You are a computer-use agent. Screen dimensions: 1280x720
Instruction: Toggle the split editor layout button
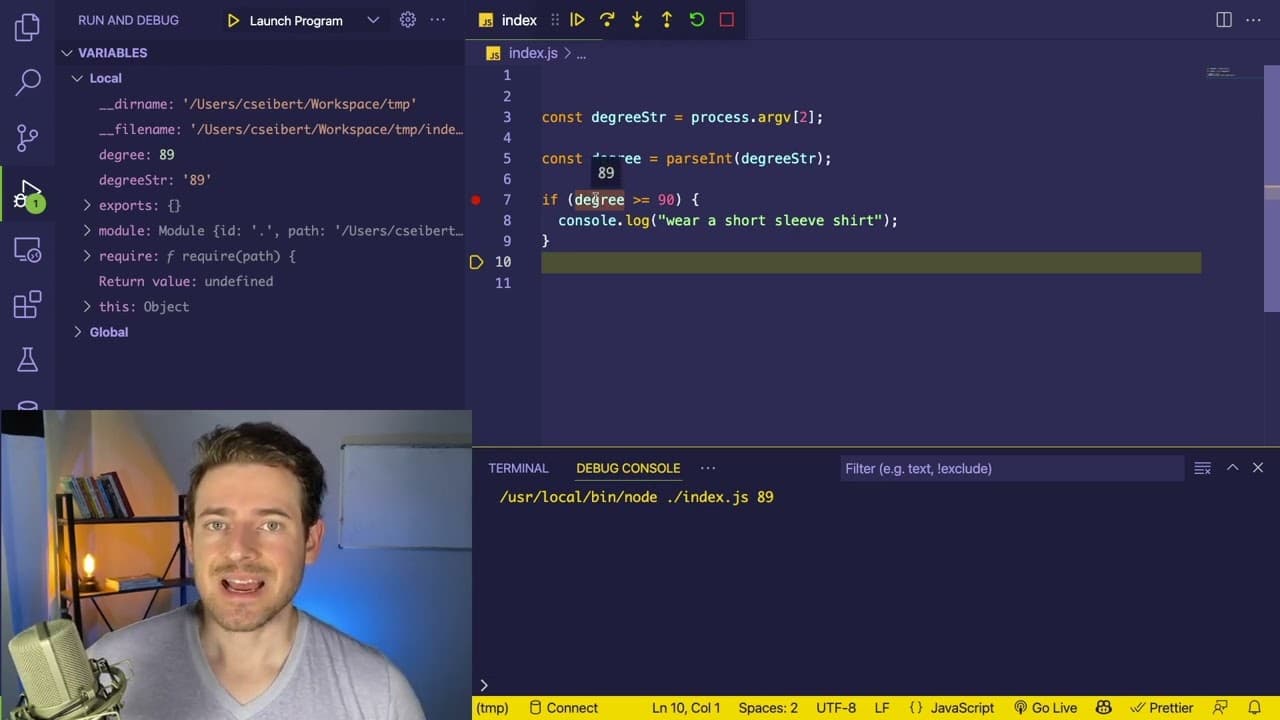pyautogui.click(x=1224, y=20)
